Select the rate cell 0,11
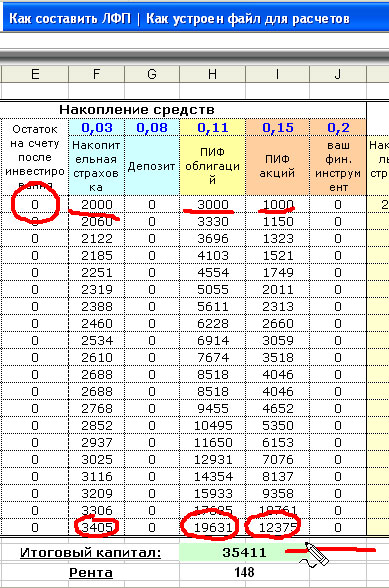The image size is (389, 588). pos(213,128)
